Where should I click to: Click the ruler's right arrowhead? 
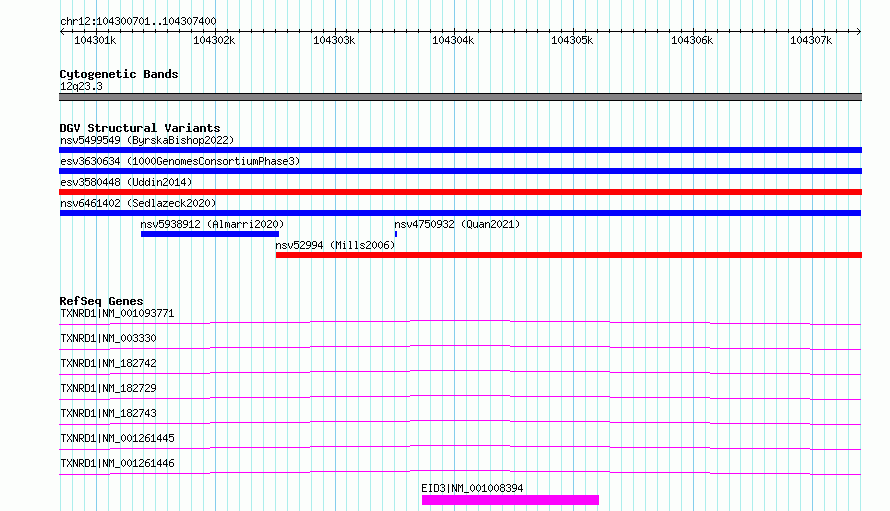859,32
